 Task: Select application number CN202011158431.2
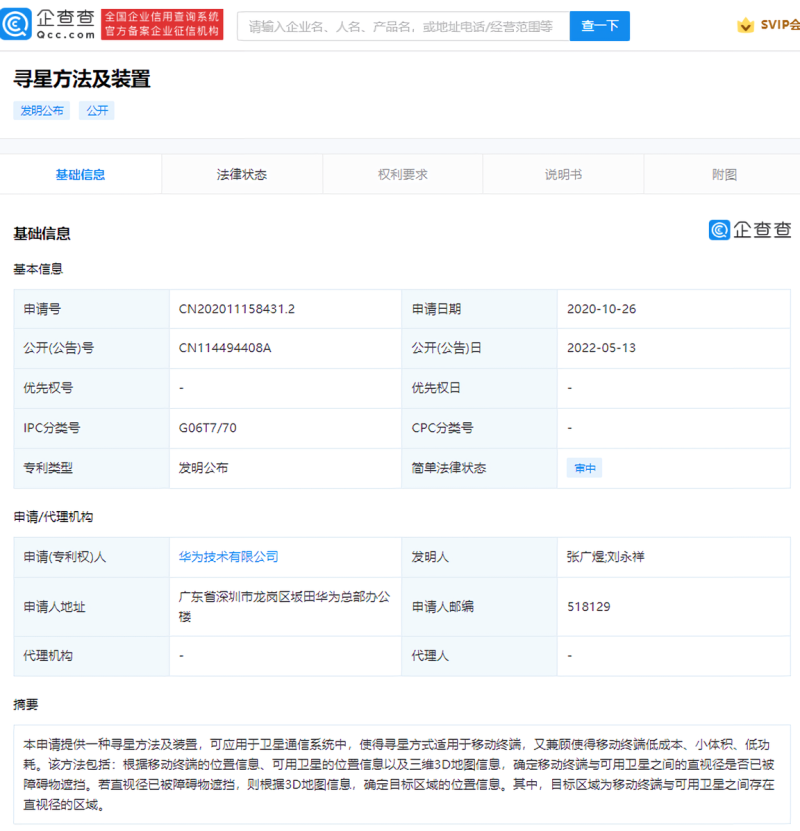click(237, 309)
